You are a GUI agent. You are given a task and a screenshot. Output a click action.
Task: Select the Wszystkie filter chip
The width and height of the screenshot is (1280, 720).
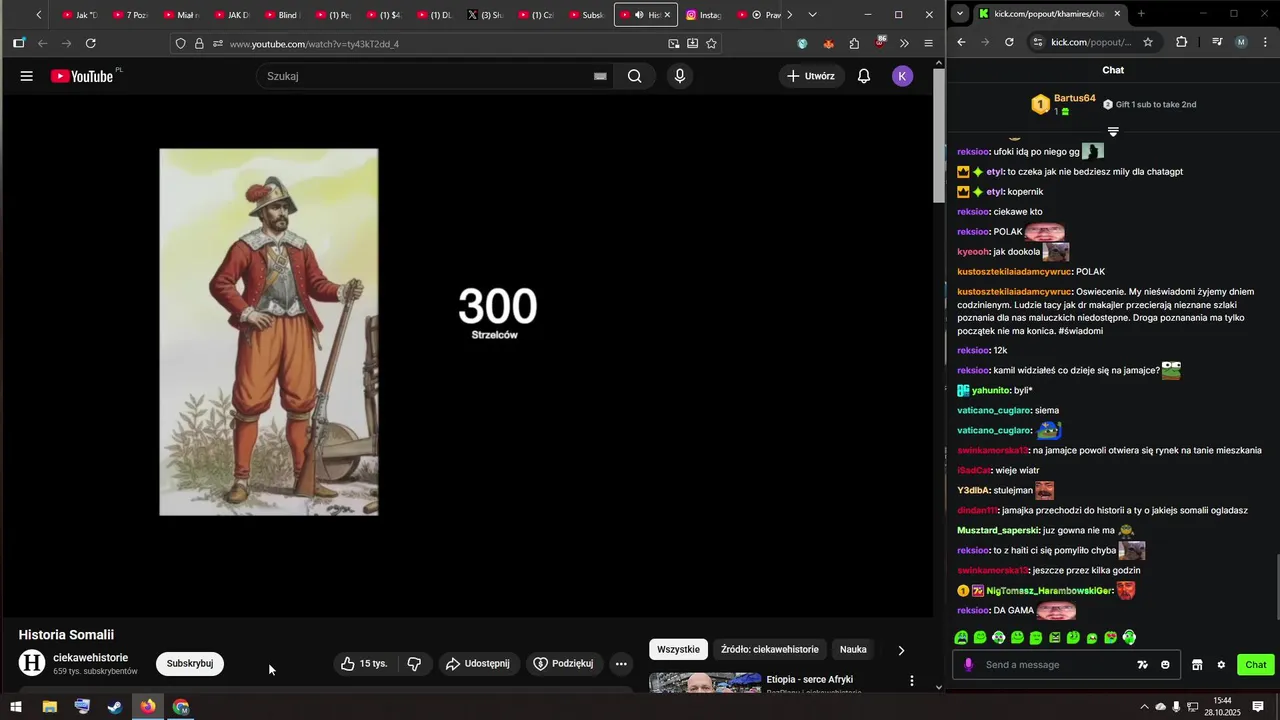tap(678, 650)
